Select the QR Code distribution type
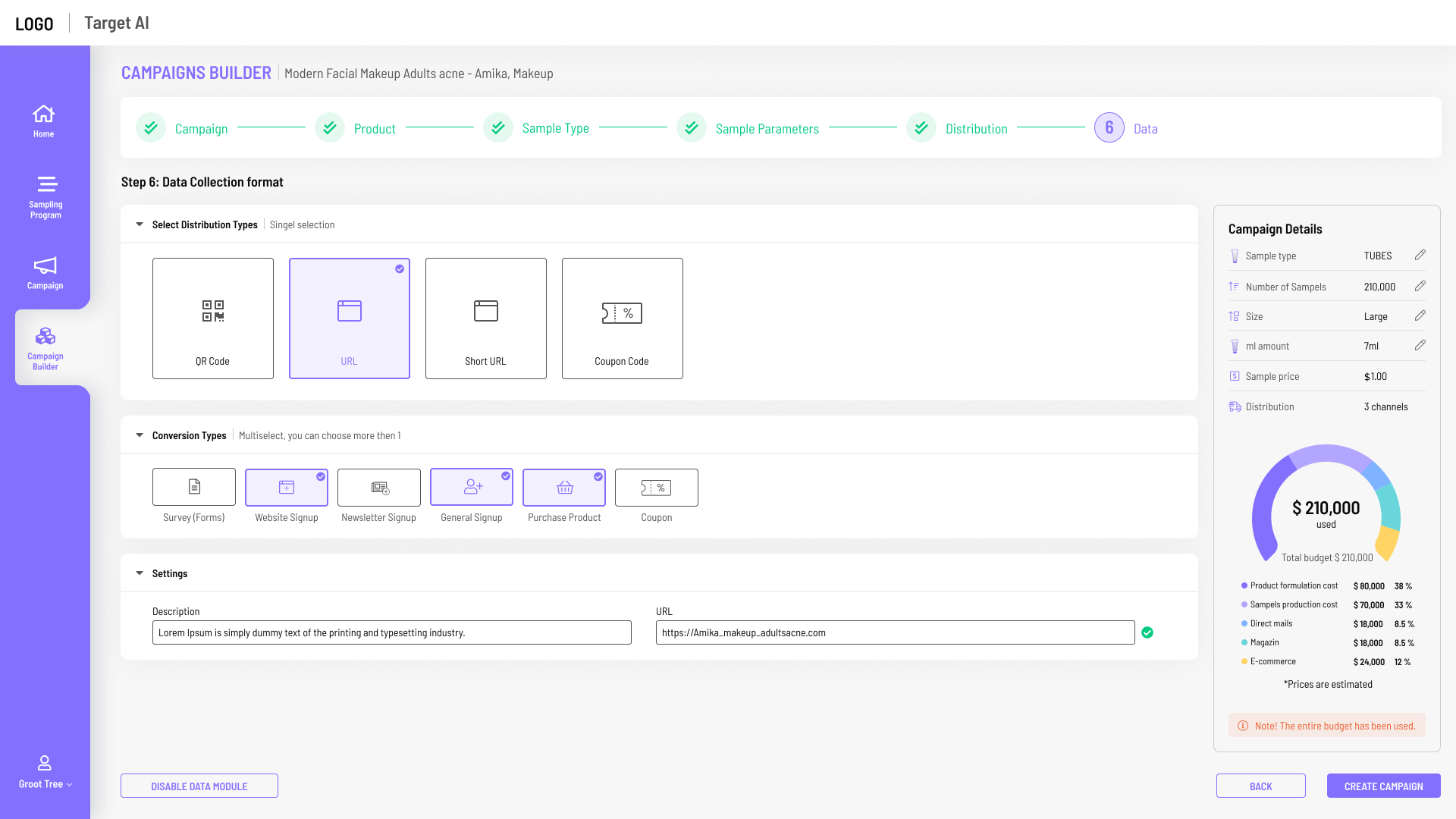Viewport: 1456px width, 819px height. coord(213,318)
